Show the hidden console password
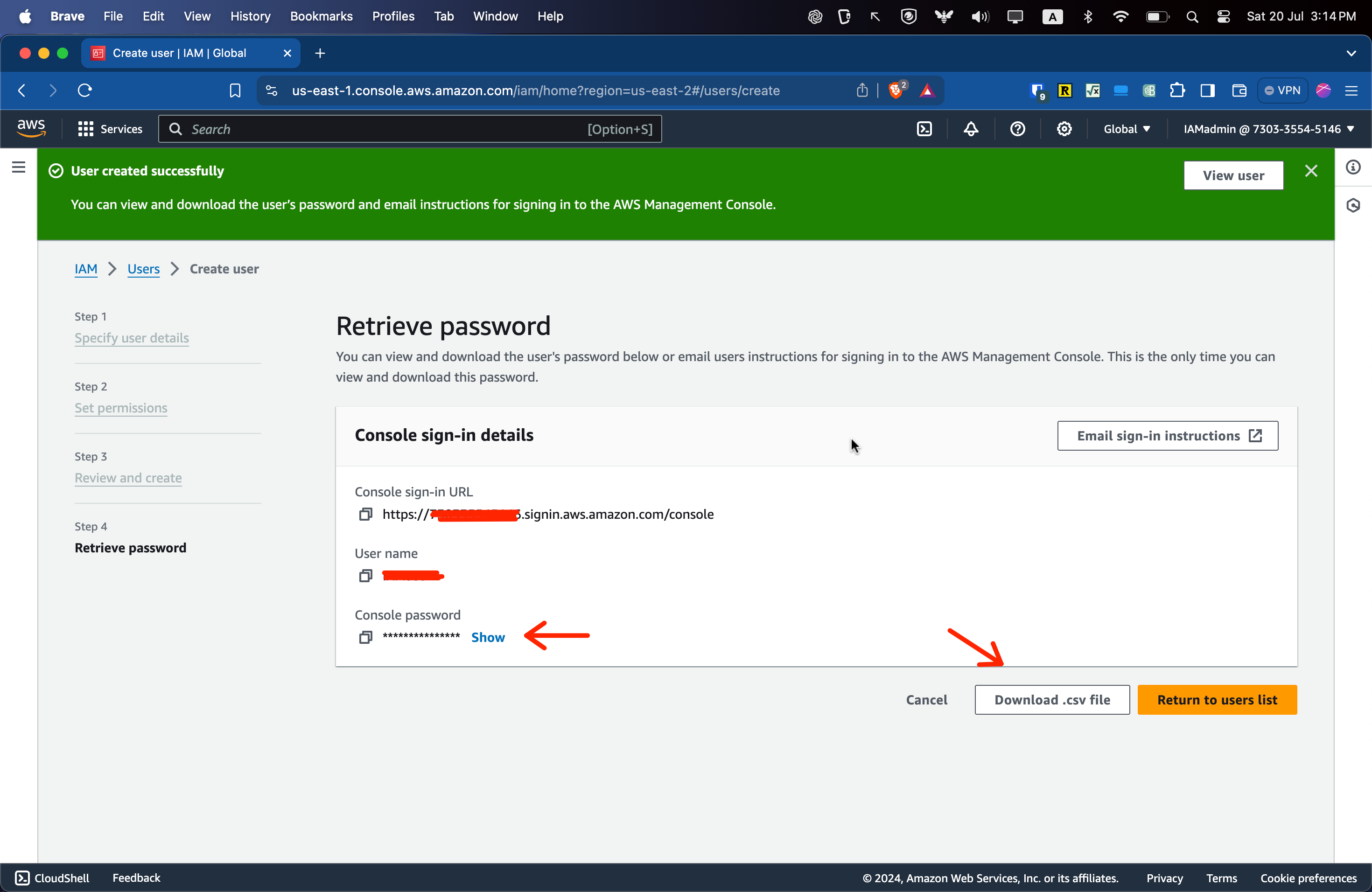The height and width of the screenshot is (892, 1372). [488, 637]
